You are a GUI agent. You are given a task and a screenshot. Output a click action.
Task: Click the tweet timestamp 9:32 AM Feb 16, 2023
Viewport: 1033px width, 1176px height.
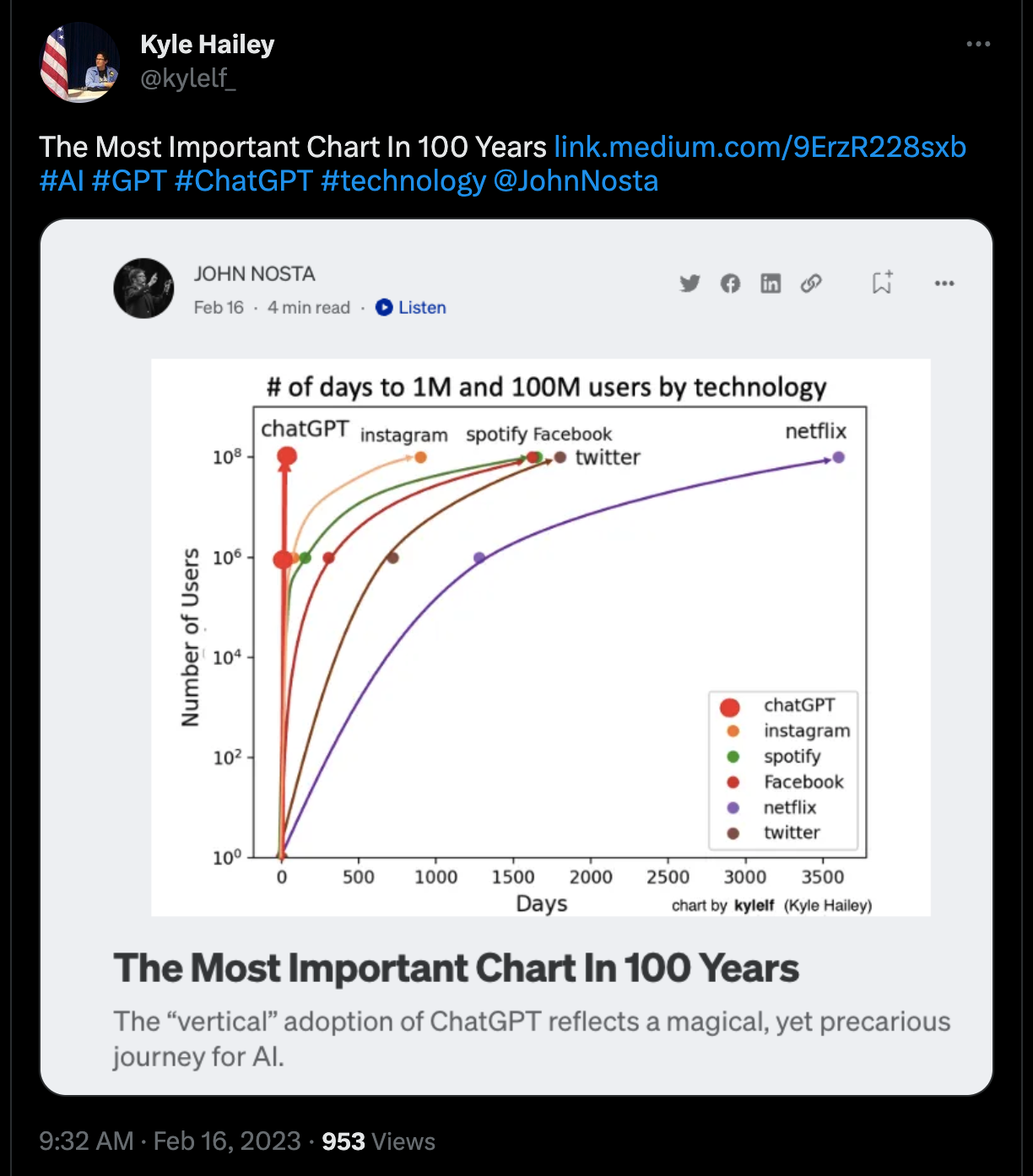170,1141
